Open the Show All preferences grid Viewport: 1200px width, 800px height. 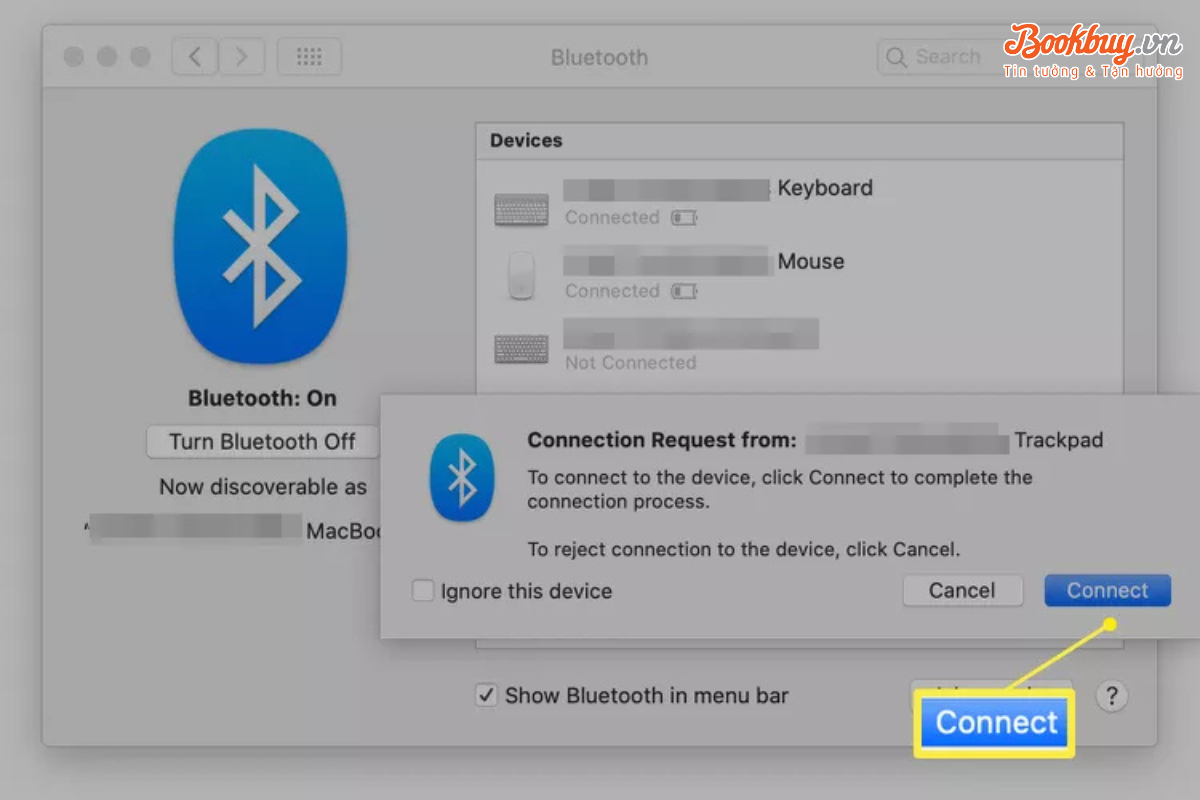(309, 57)
